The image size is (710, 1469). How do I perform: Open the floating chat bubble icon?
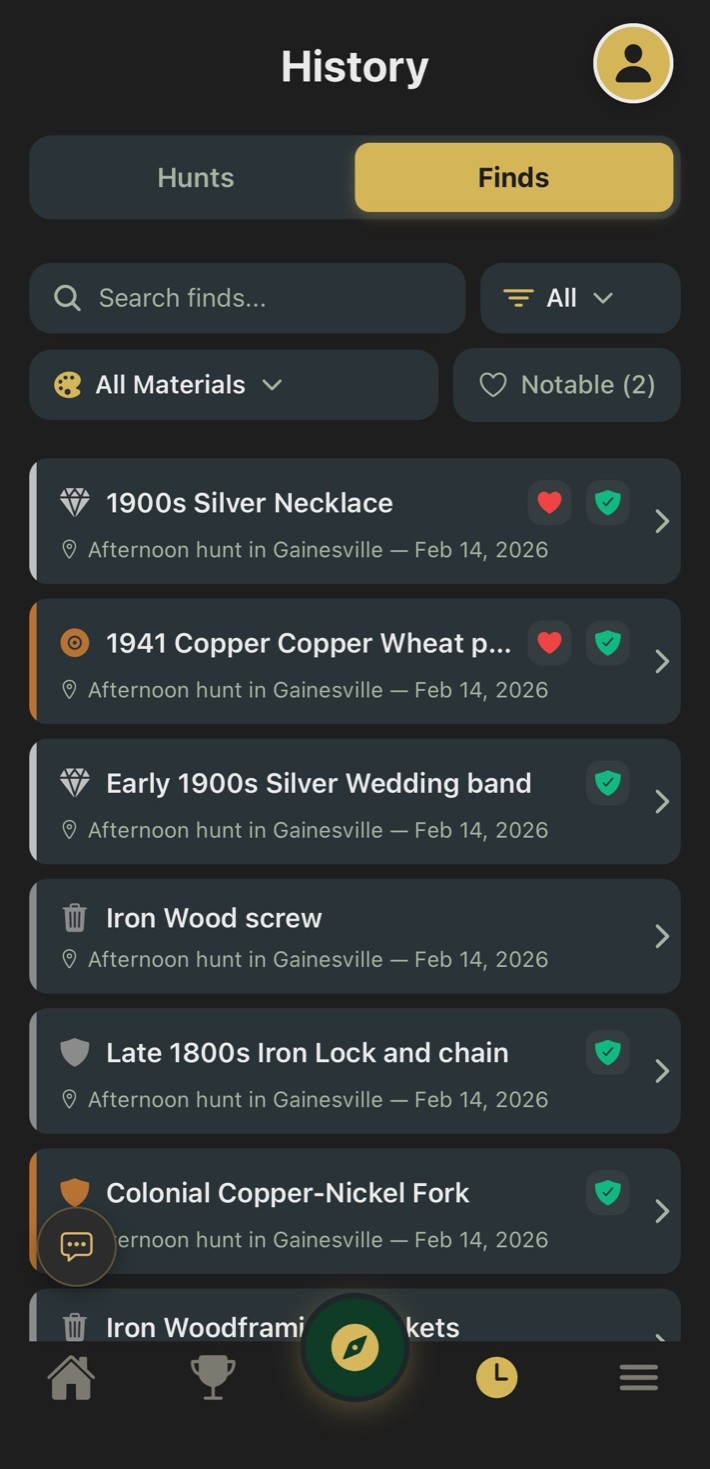point(76,1246)
